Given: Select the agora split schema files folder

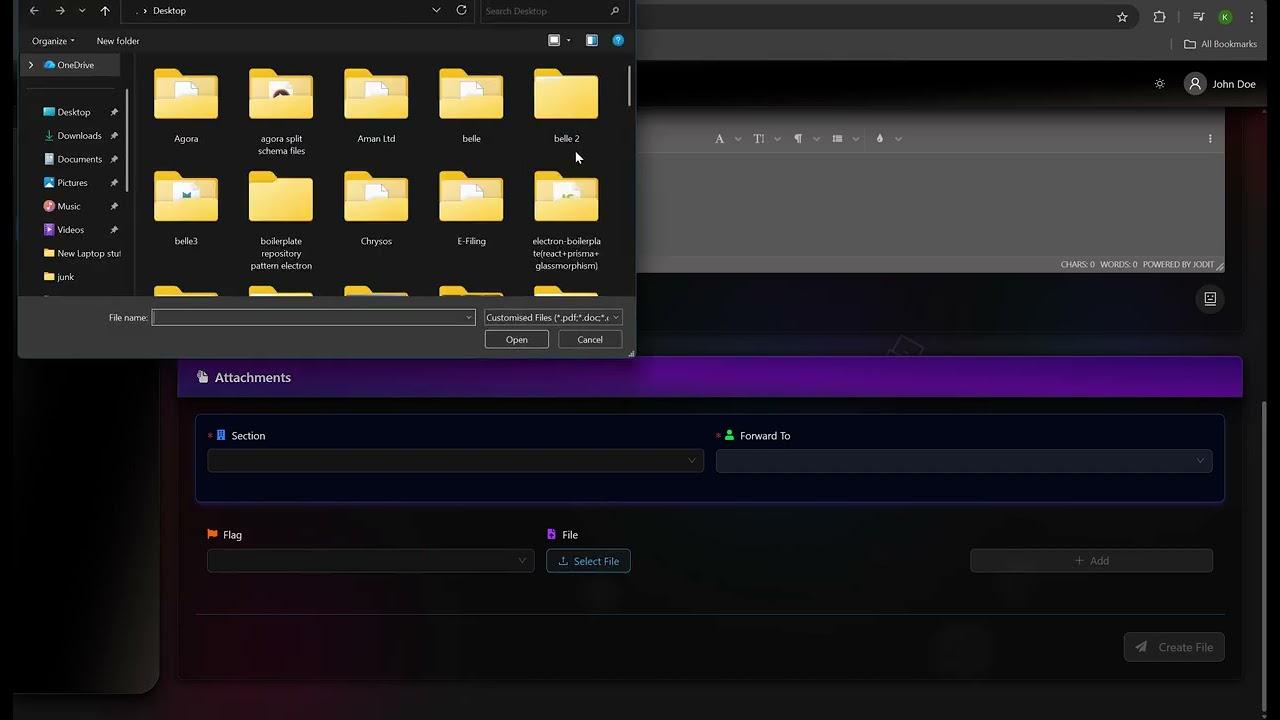Looking at the screenshot, I should (x=281, y=112).
